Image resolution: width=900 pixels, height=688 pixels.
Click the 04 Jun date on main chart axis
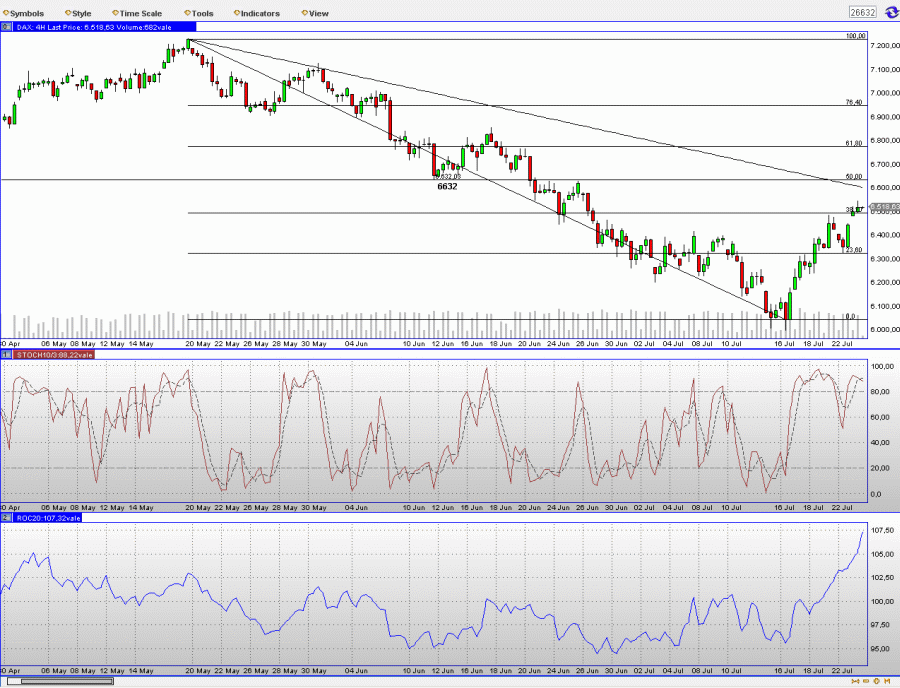pyautogui.click(x=356, y=344)
